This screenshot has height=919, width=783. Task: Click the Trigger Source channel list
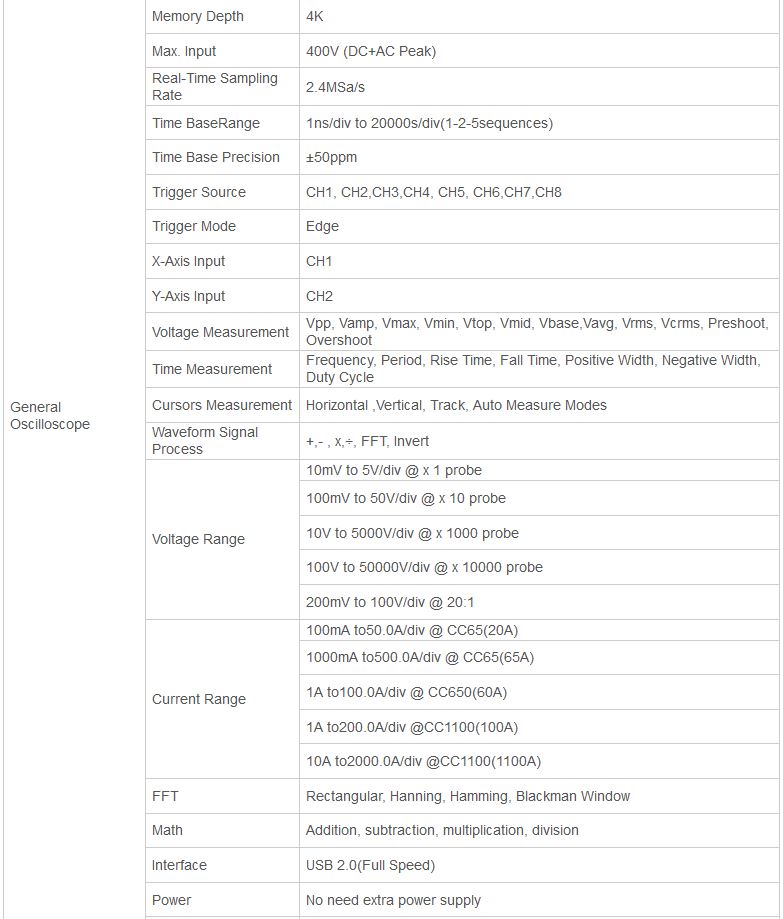[433, 192]
